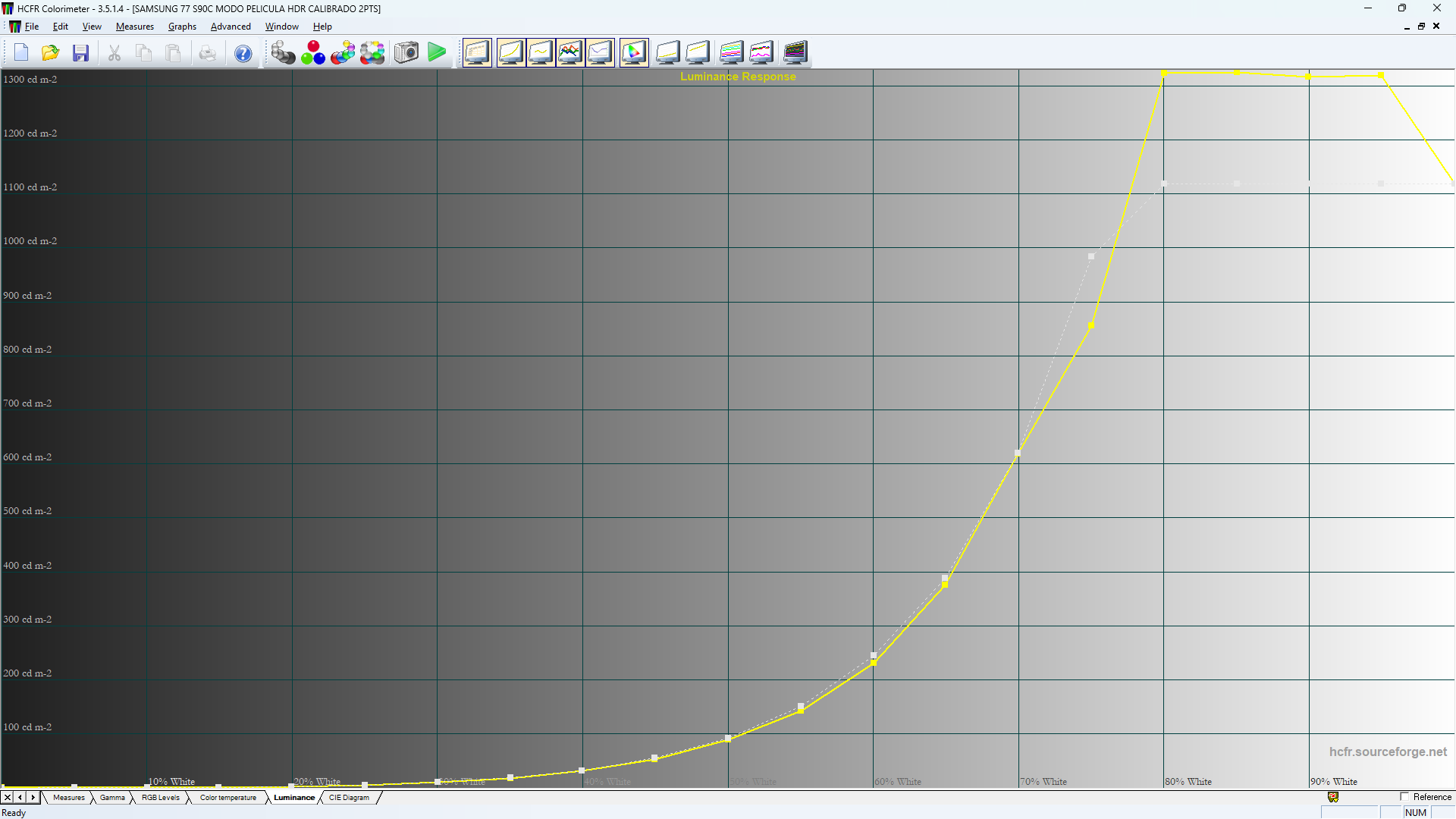
Task: Run a new measurement with the green play icon
Action: click(437, 52)
